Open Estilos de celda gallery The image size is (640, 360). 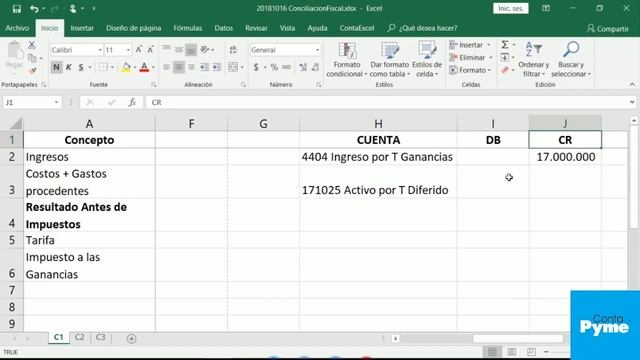[x=427, y=60]
